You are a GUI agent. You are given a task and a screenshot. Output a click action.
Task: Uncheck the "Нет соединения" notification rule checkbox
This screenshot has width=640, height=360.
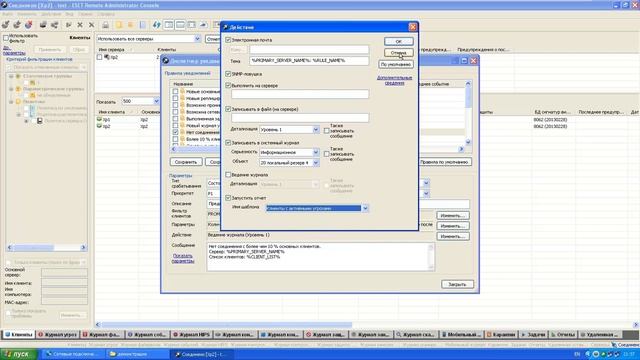(x=175, y=132)
